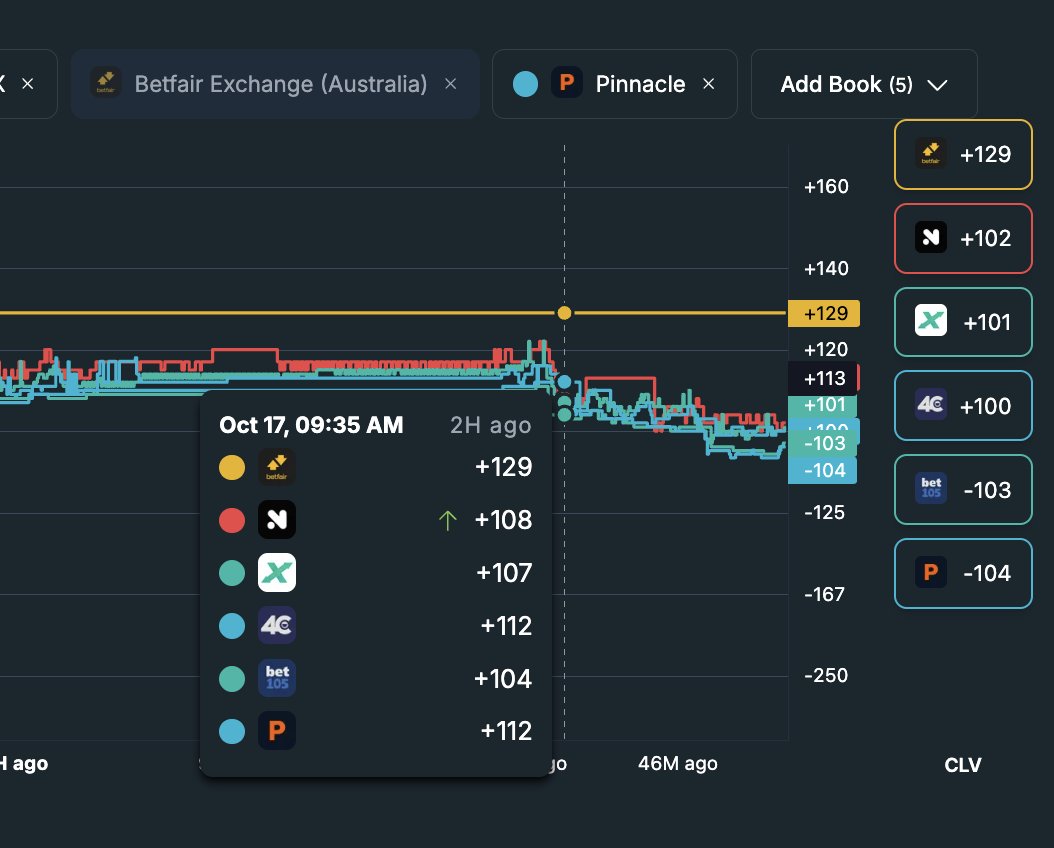Screen dimensions: 1054x848
Task: Select the bet105 -103 odds card
Action: tap(963, 490)
